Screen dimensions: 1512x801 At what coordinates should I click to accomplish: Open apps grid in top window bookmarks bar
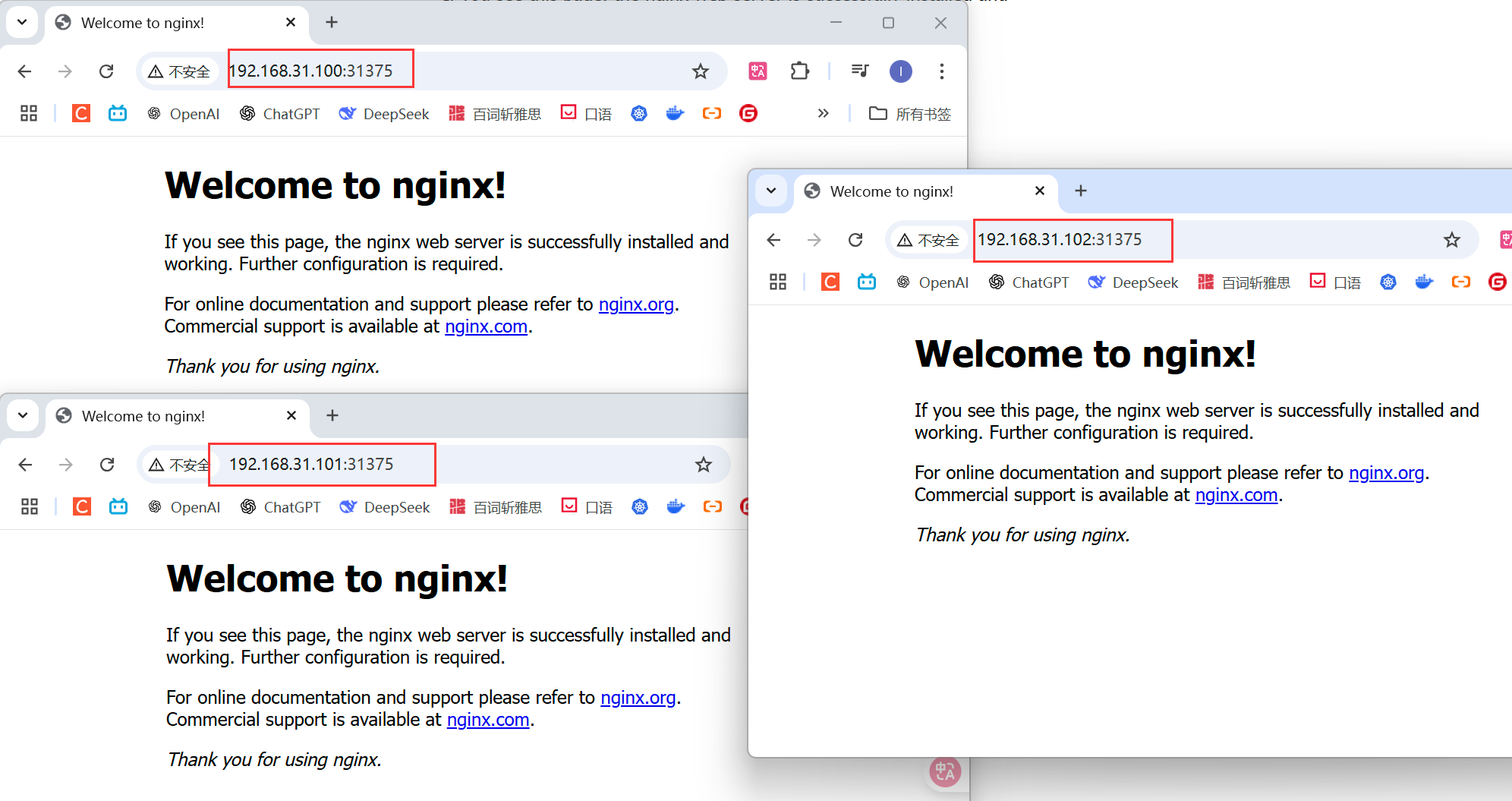pos(29,114)
